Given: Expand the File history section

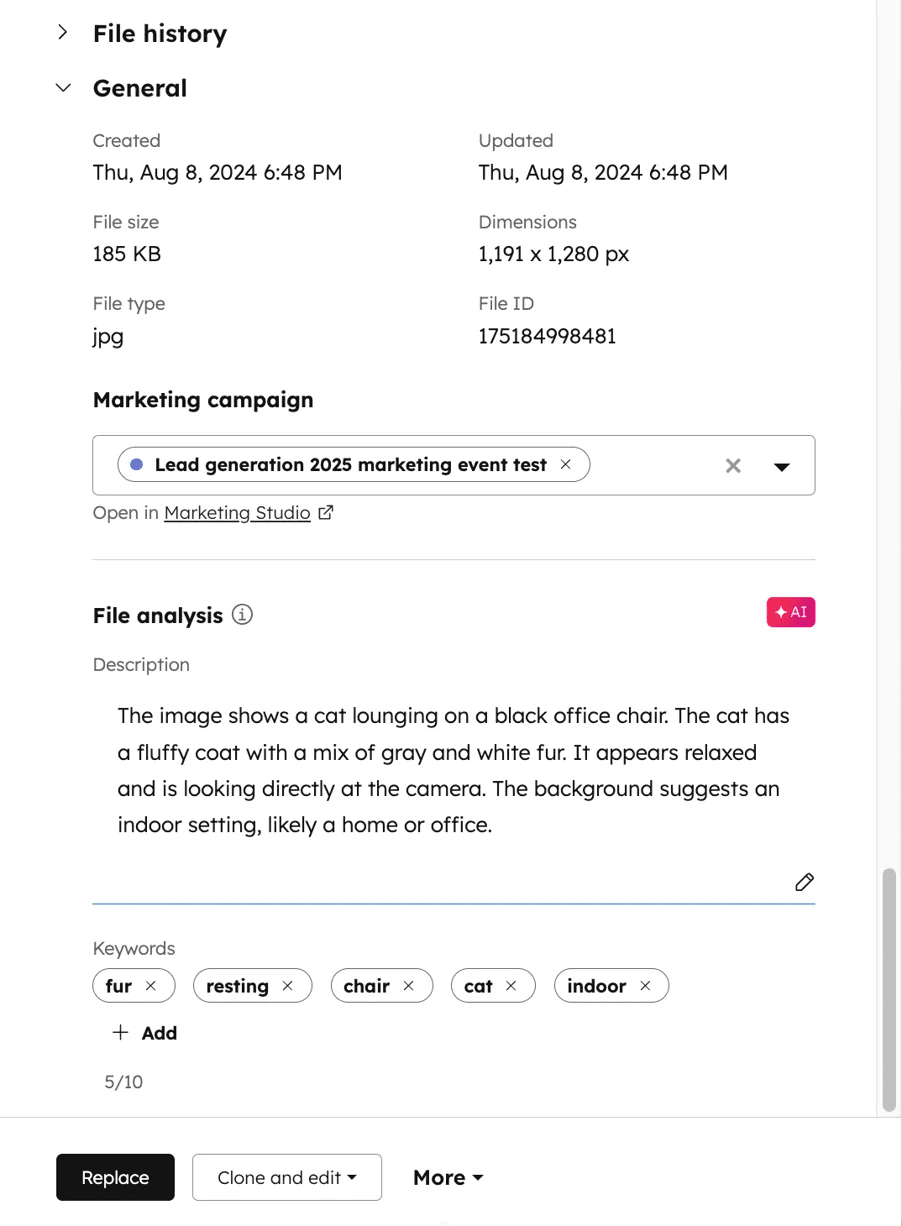Looking at the screenshot, I should click(62, 32).
